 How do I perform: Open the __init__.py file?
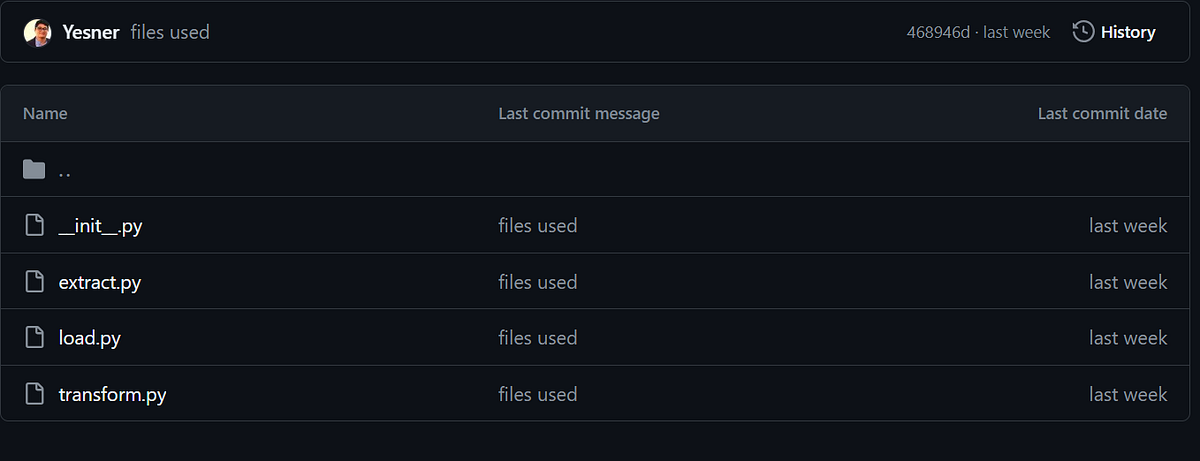(x=100, y=226)
